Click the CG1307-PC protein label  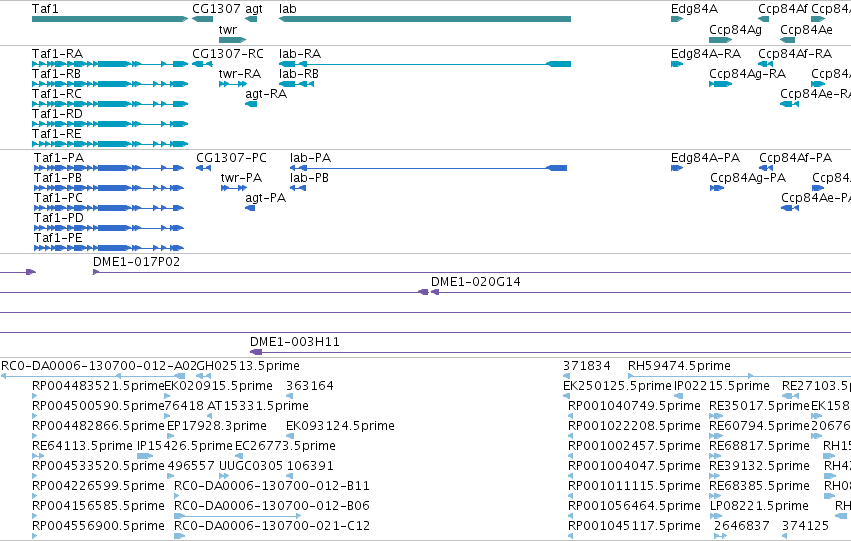[x=232, y=158]
